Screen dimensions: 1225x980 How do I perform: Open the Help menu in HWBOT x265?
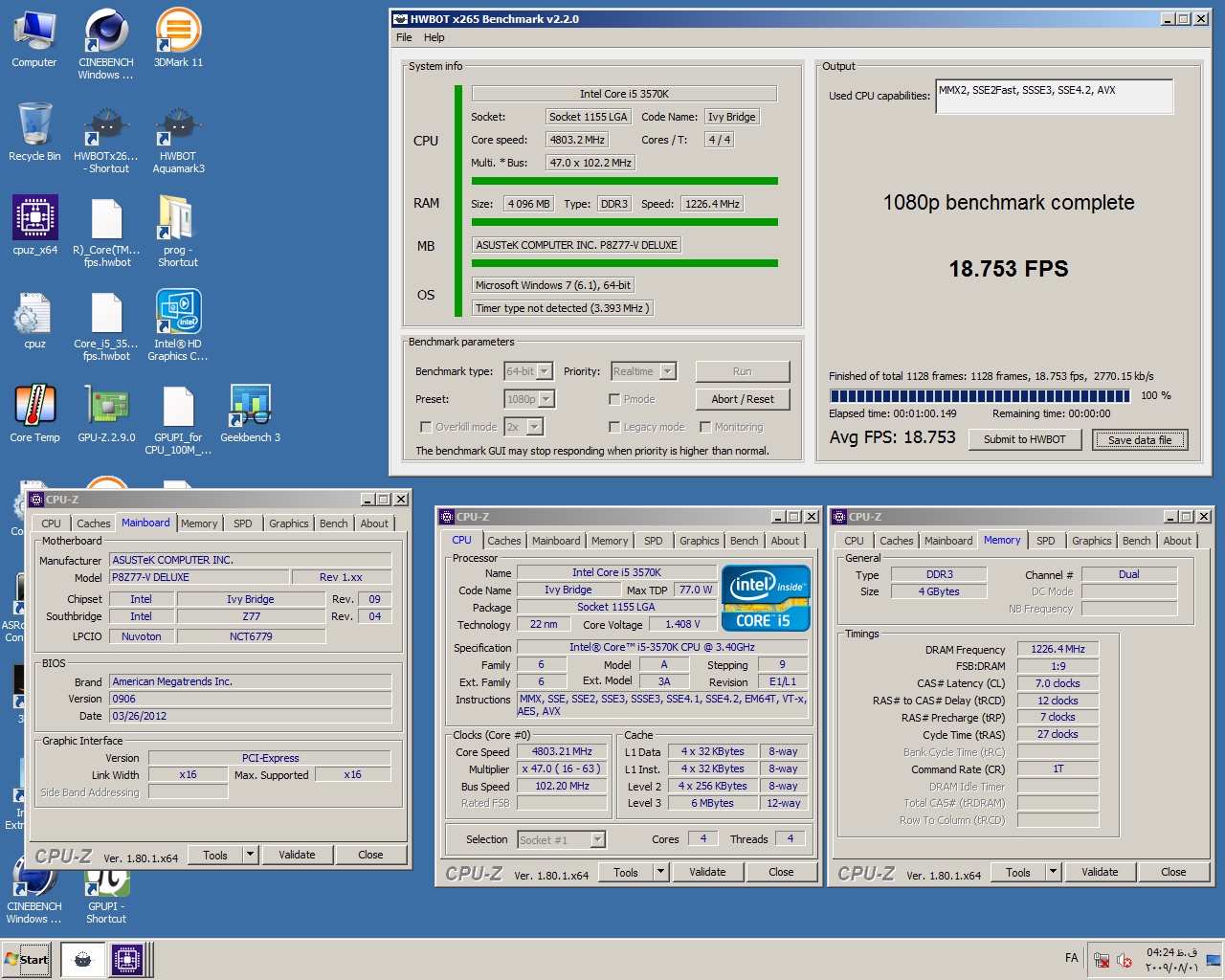(434, 37)
